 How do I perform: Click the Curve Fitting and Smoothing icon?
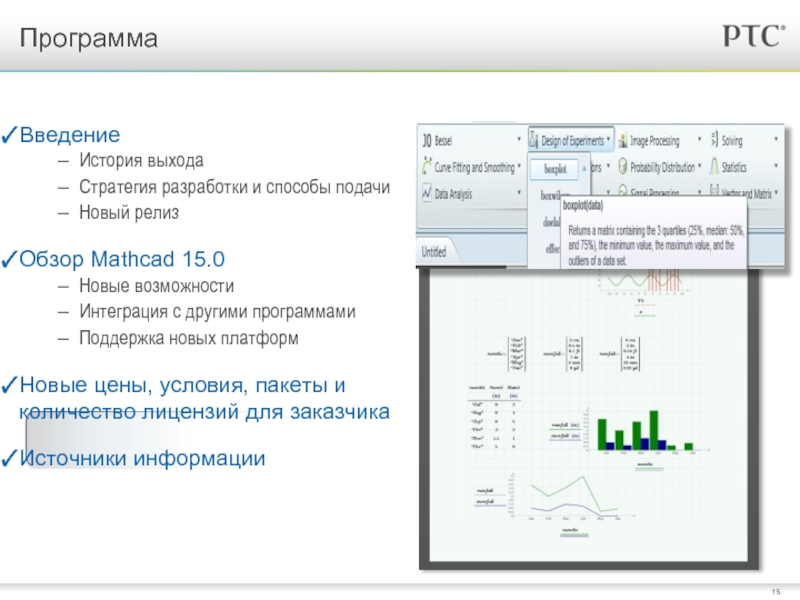click(427, 166)
